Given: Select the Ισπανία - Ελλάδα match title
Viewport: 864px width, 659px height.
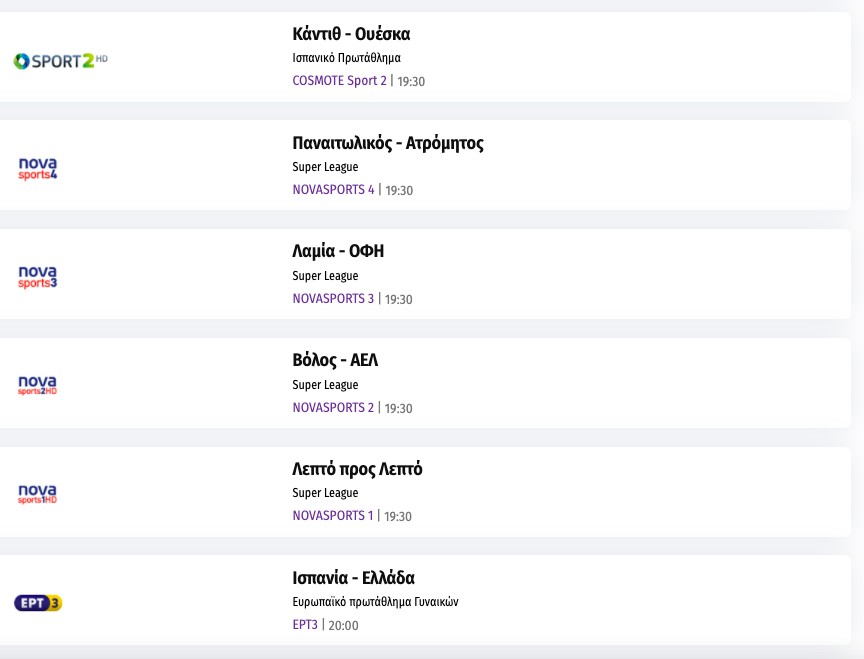Looking at the screenshot, I should coord(353,578).
